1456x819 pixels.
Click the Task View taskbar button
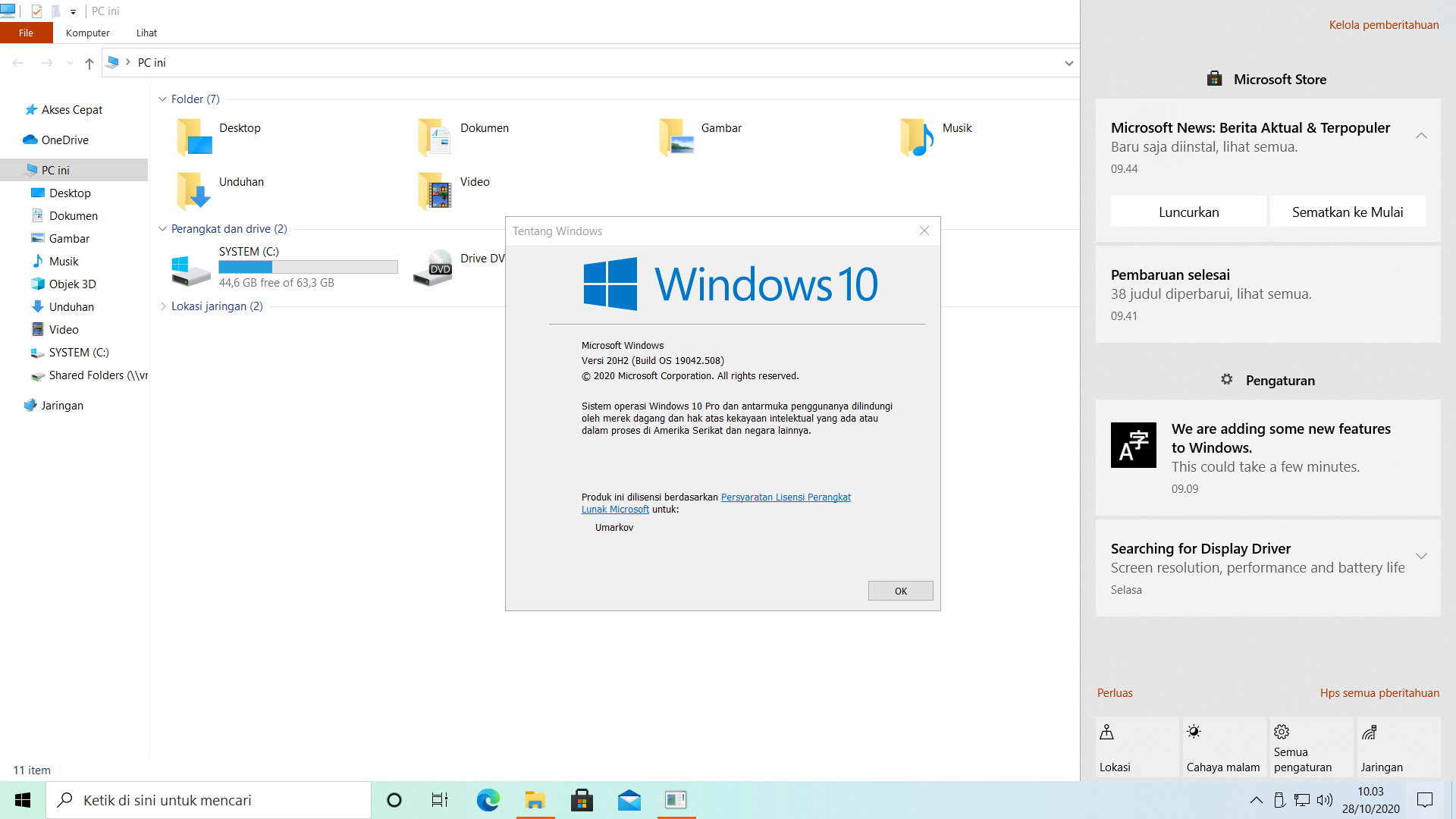tap(440, 800)
